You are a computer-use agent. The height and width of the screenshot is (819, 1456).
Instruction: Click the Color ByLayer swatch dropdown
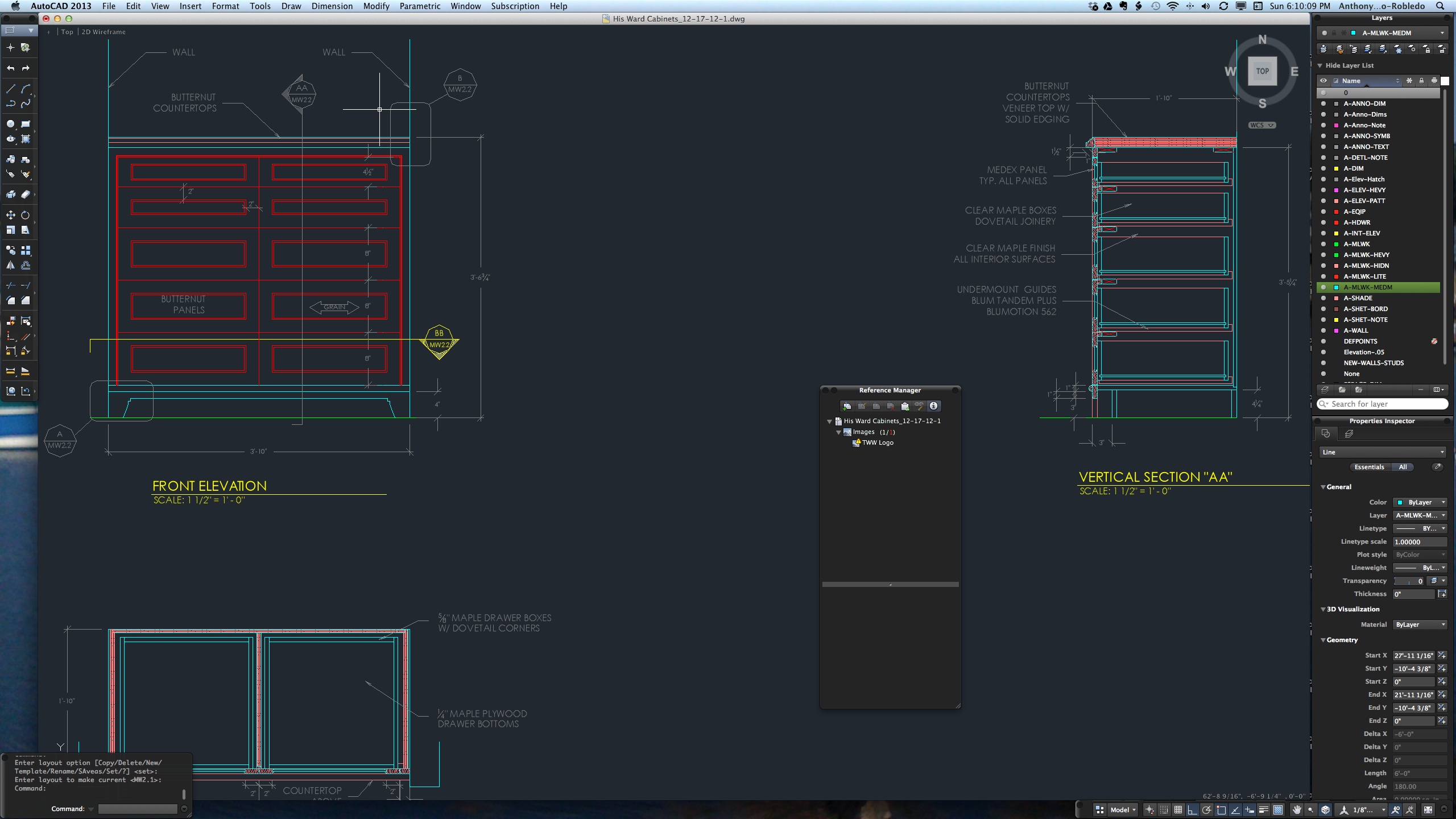(x=1420, y=502)
